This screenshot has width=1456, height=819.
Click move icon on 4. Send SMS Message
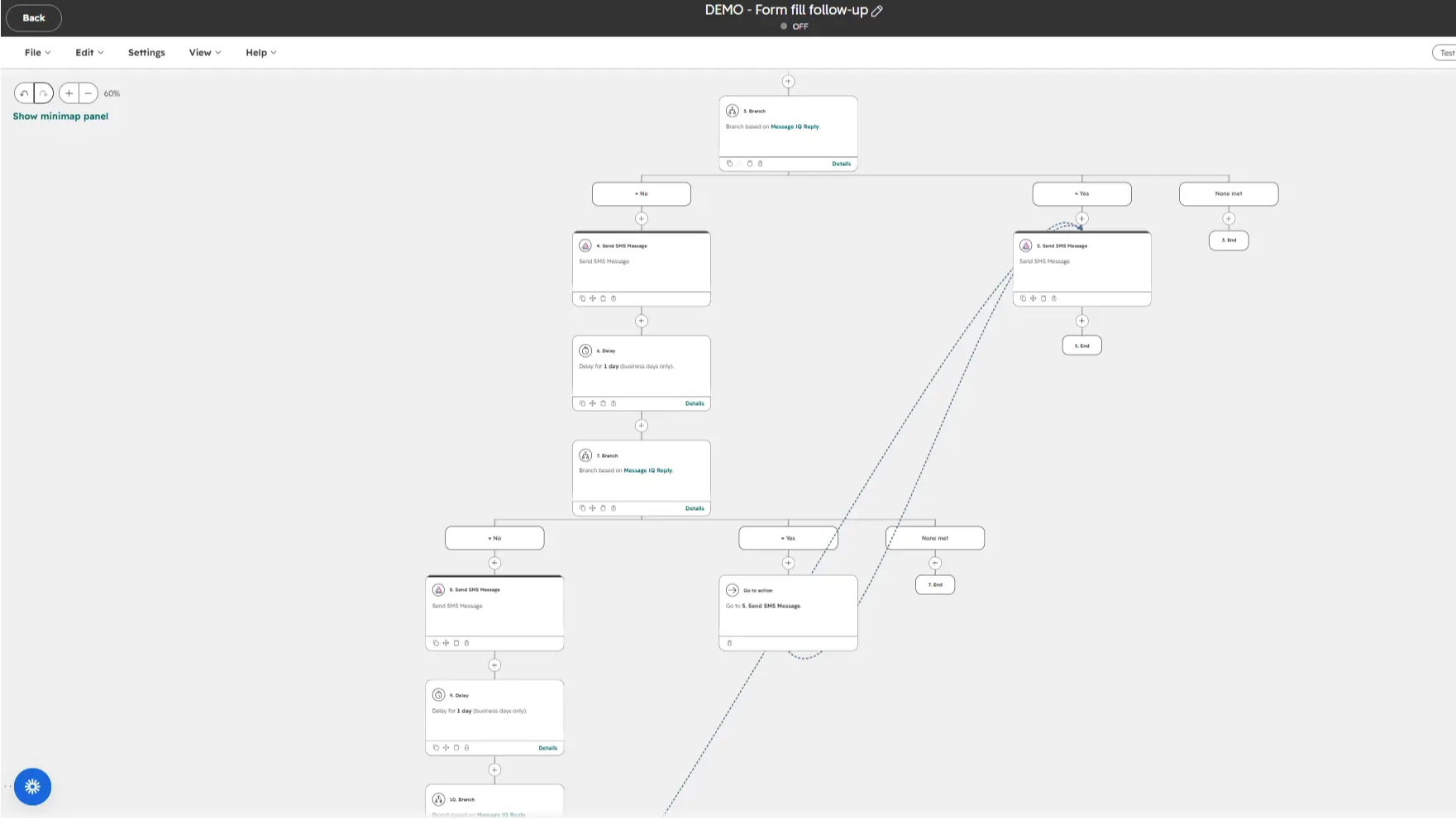pyautogui.click(x=593, y=298)
